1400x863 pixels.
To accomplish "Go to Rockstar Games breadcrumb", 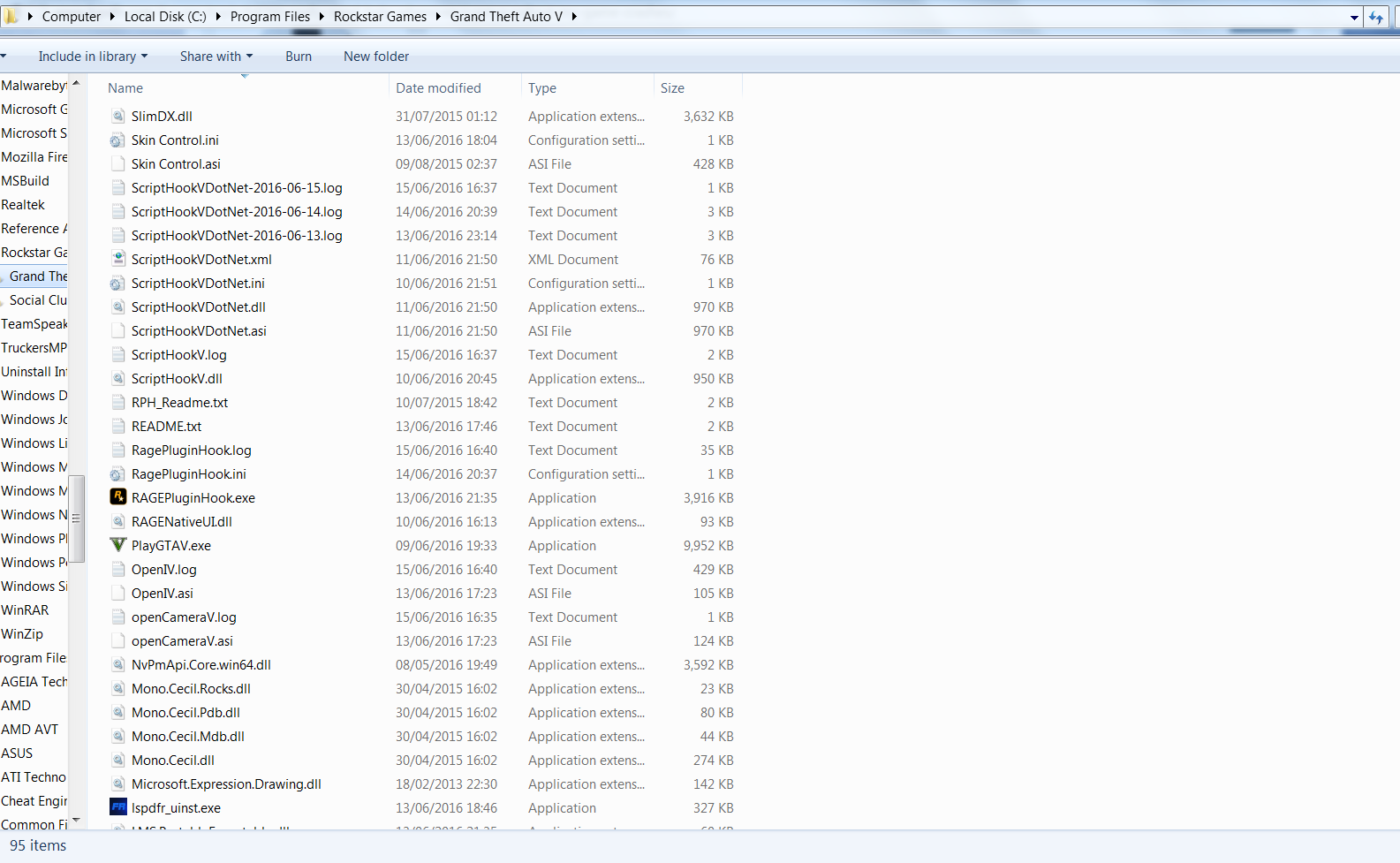I will pyautogui.click(x=380, y=16).
